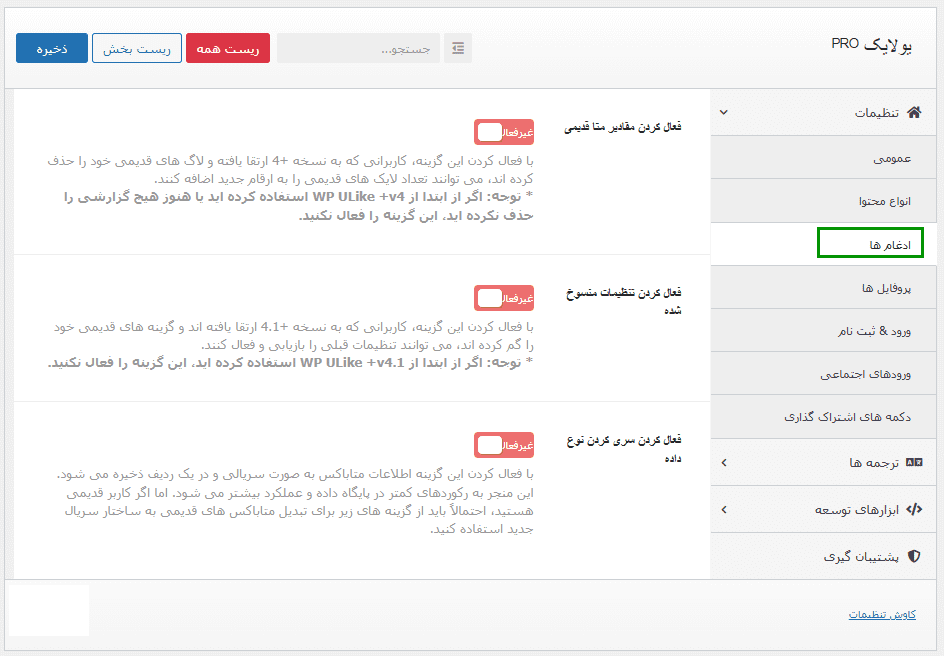
Task: Click the فعال کردن مقادیر متا قدیمی label
Action: pos(623,127)
